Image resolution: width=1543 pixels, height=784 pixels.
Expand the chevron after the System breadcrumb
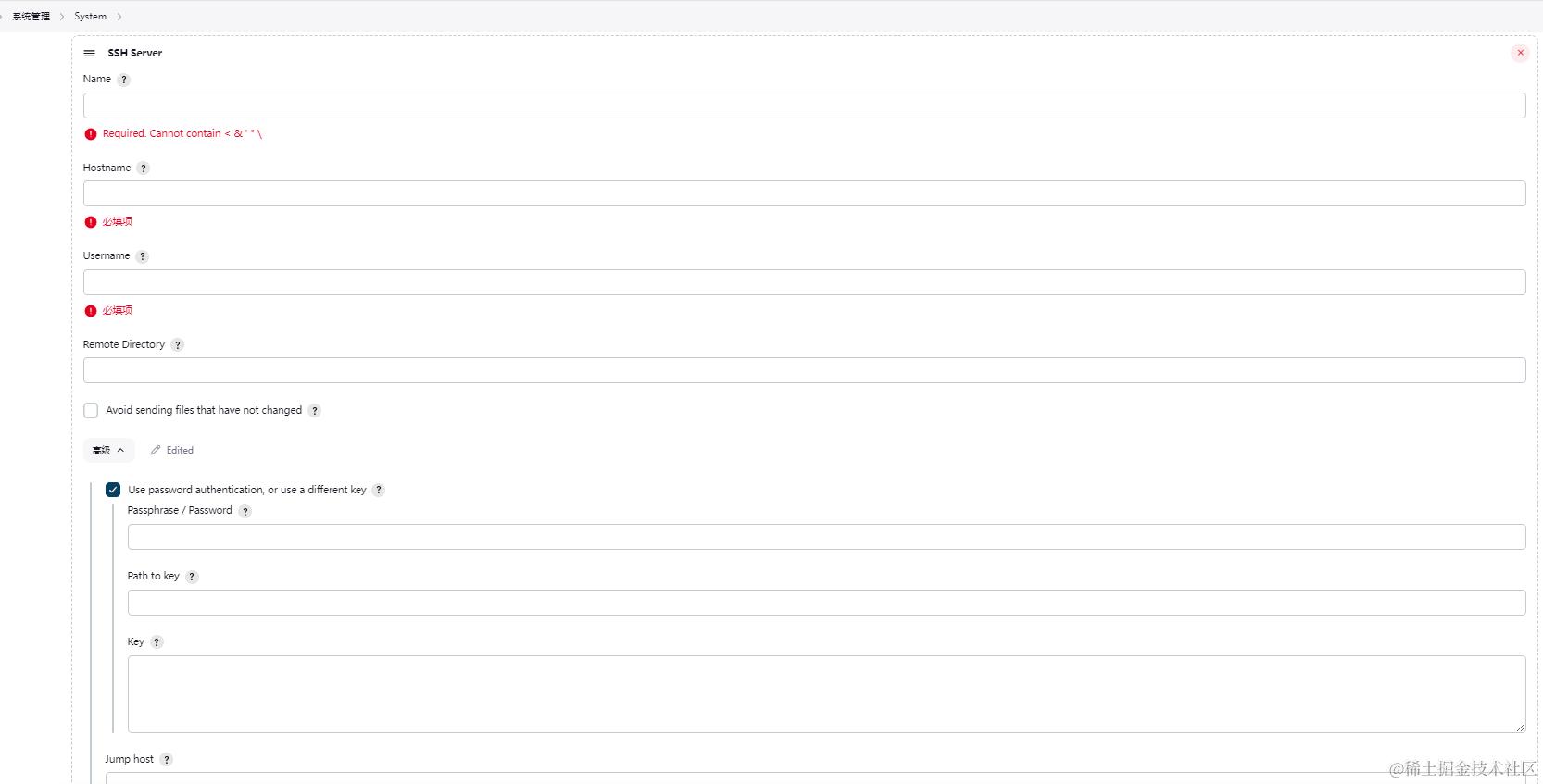tap(119, 17)
